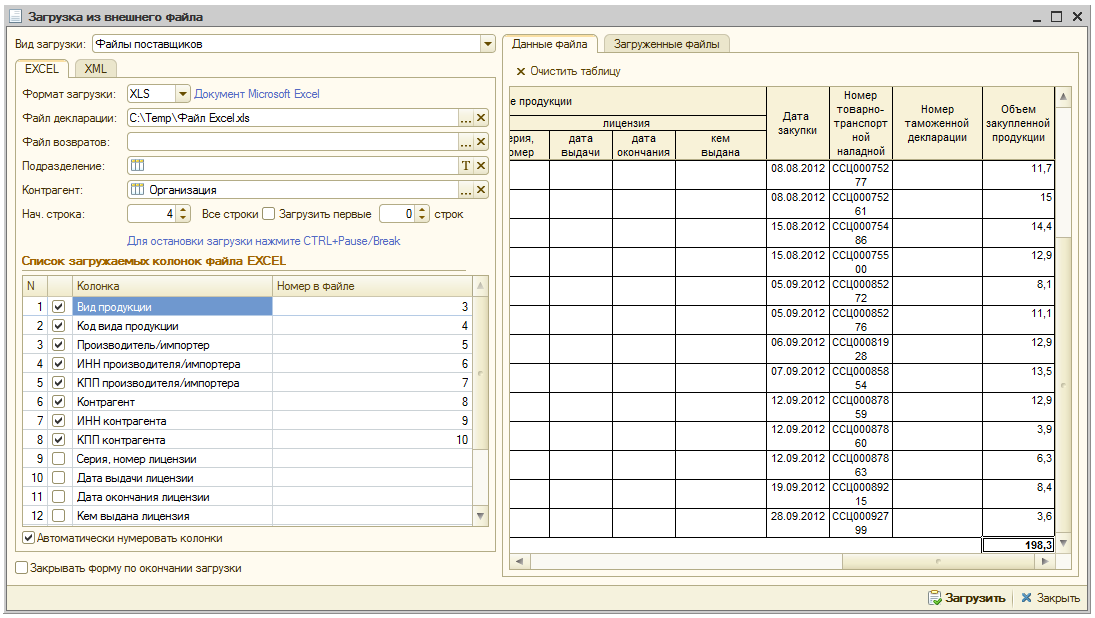Expand the Формат загрузки XLS dropdown
This screenshot has height=618, width=1095.
click(182, 94)
